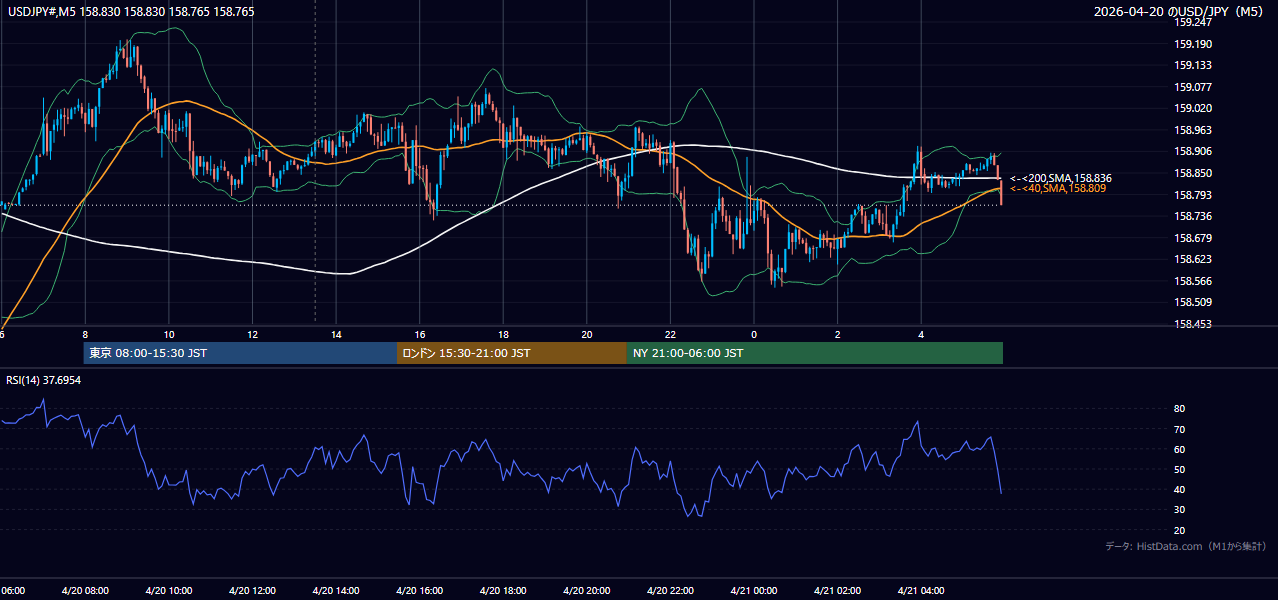
Task: Click the 4/21 04:00 bottom date label
Action: (x=920, y=591)
